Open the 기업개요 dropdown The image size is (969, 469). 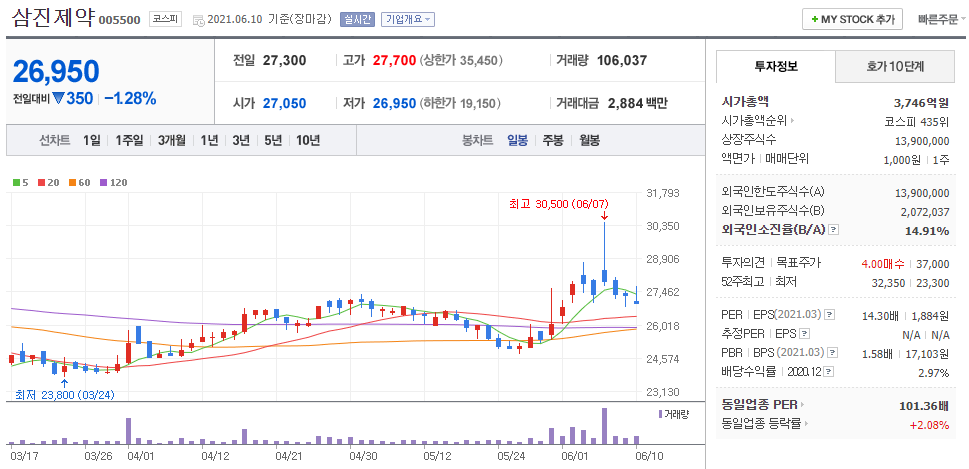(408, 19)
